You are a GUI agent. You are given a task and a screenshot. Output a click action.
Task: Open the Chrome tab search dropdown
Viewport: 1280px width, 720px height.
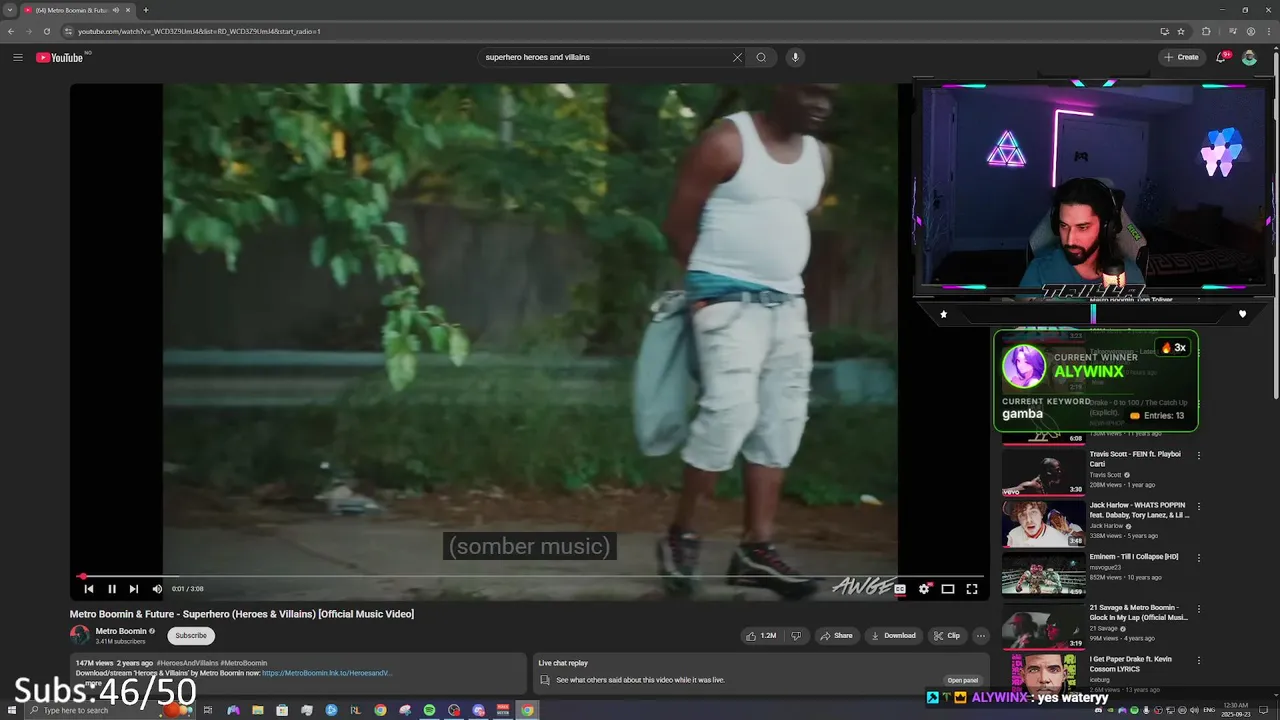coord(9,10)
